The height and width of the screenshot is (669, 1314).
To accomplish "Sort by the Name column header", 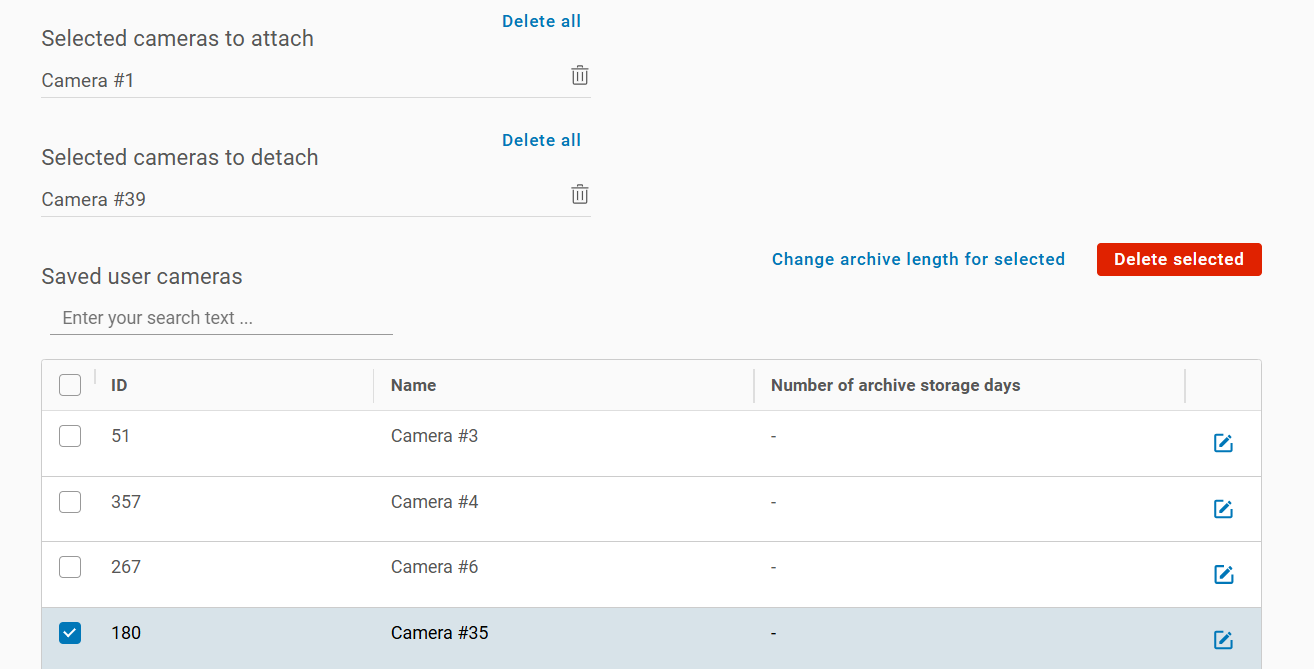I will tap(413, 385).
